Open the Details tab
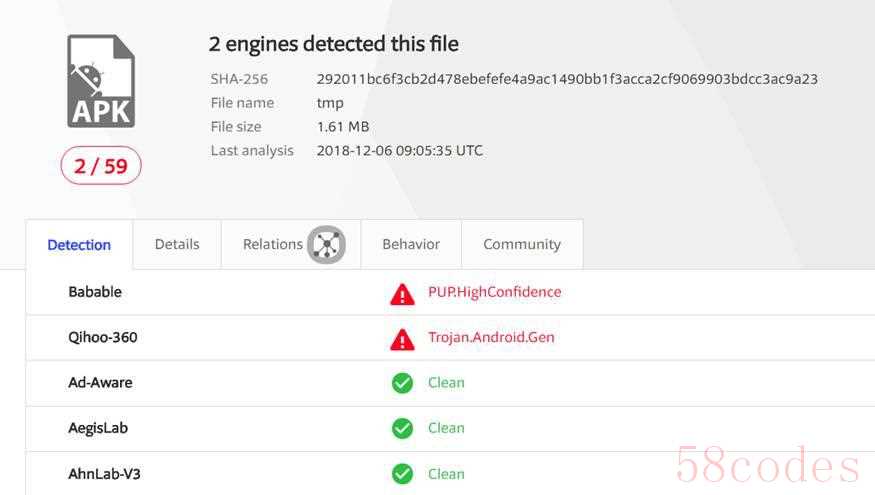875x495 pixels. click(177, 244)
